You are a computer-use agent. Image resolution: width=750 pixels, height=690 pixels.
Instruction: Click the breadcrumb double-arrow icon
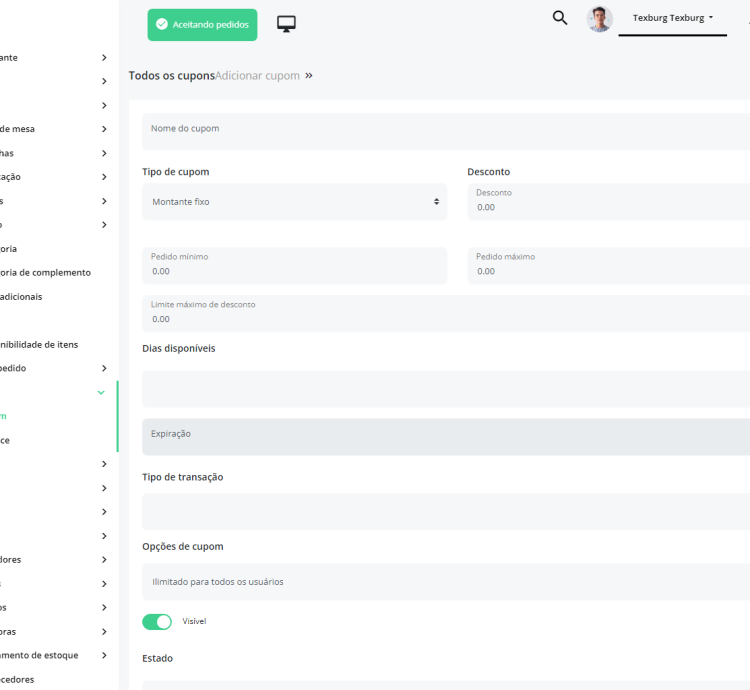309,76
